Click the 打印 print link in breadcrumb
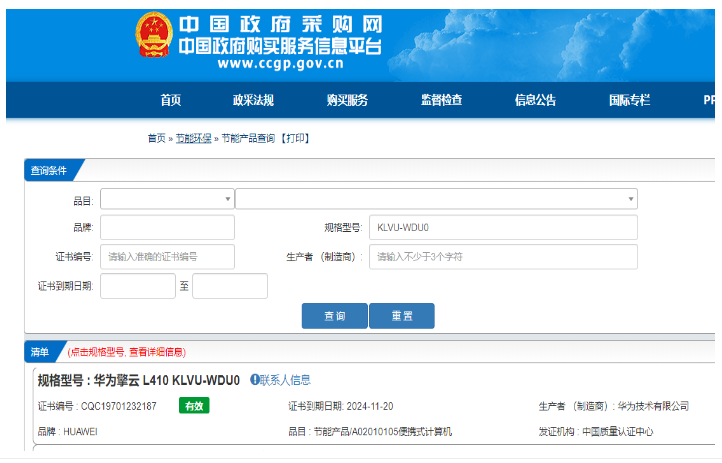The width and height of the screenshot is (722, 463). 296,139
